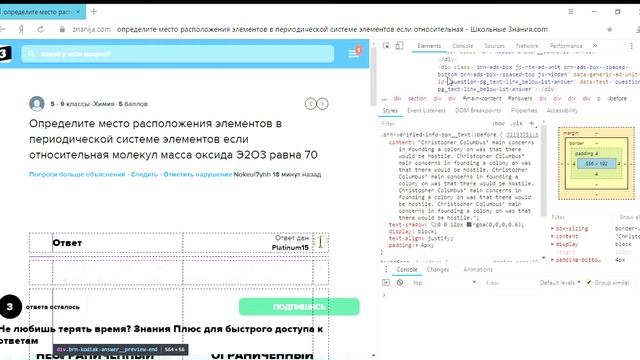The height and width of the screenshot is (360, 640).
Task: Select the Event Listeners sub-tab
Action: [426, 111]
